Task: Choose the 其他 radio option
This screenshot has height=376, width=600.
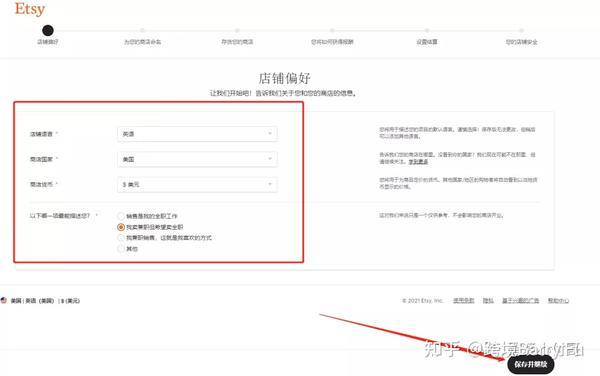Action: [x=121, y=249]
